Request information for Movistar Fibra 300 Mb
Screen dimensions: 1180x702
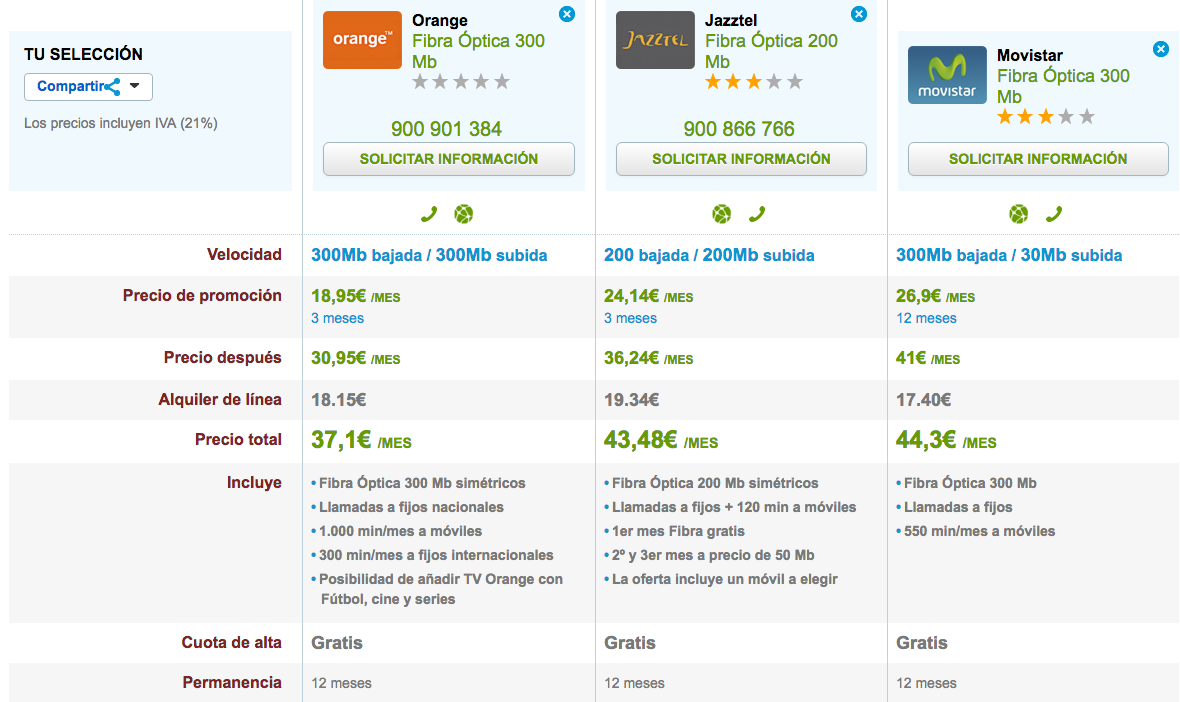[1038, 159]
